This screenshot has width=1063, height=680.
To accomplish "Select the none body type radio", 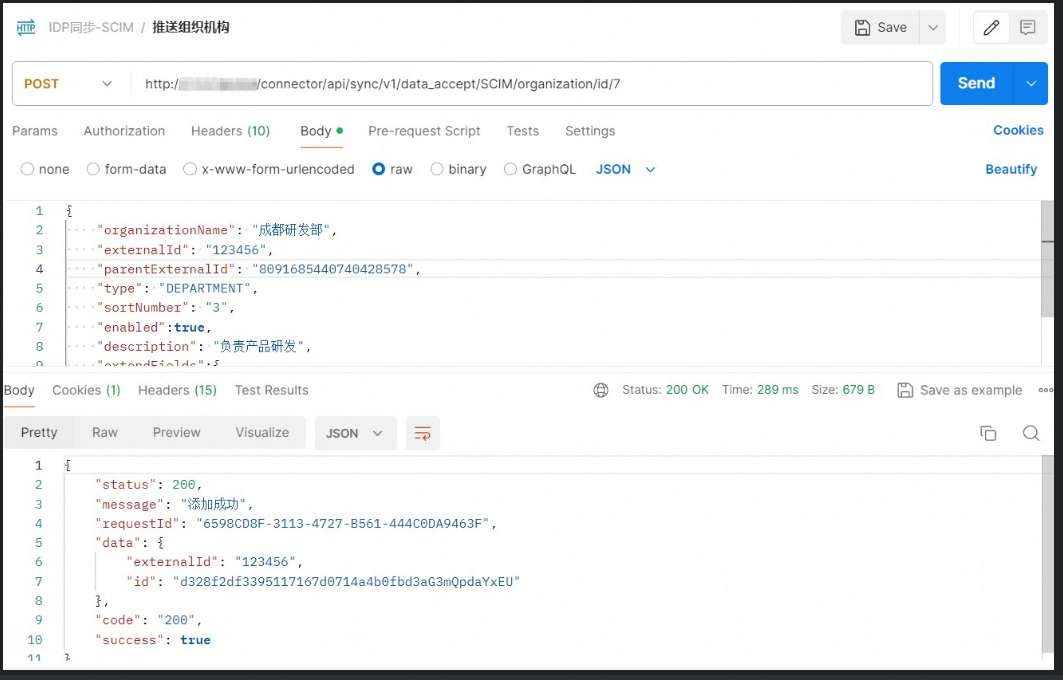I will coord(27,169).
